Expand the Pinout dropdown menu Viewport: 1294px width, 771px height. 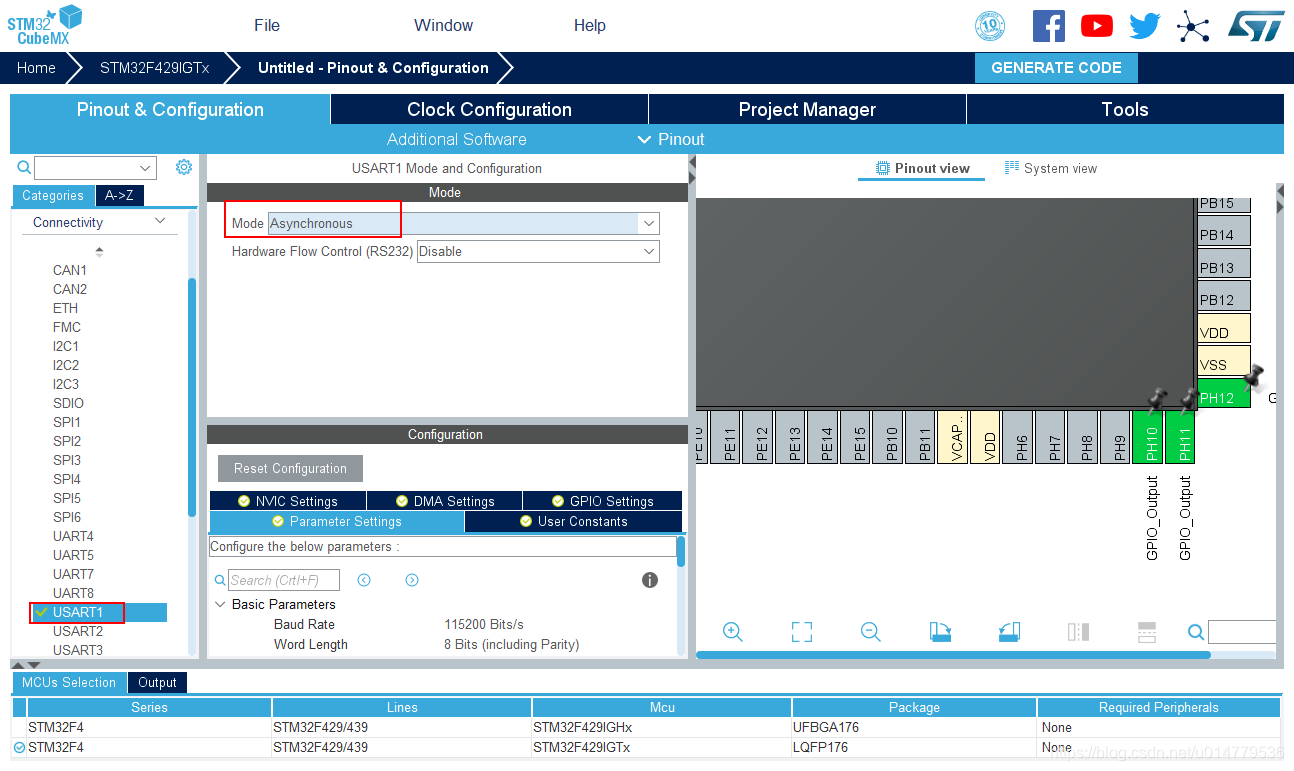click(671, 139)
